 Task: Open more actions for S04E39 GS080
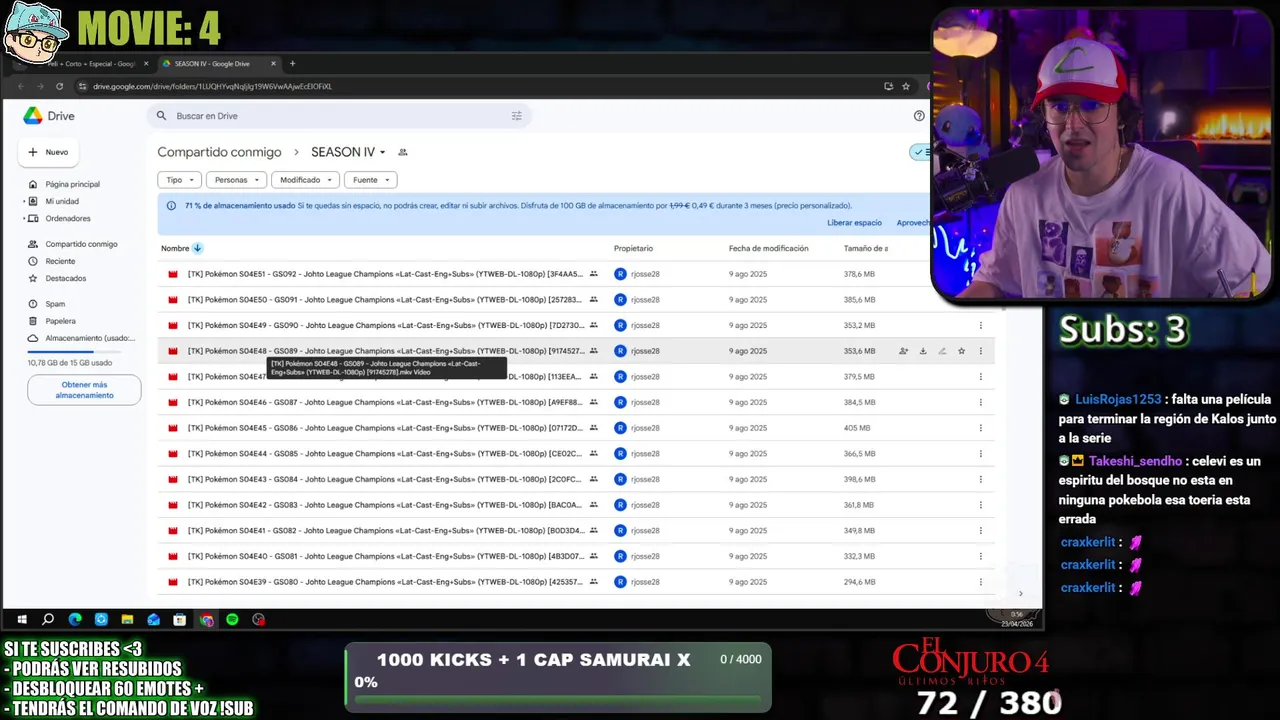[980, 582]
